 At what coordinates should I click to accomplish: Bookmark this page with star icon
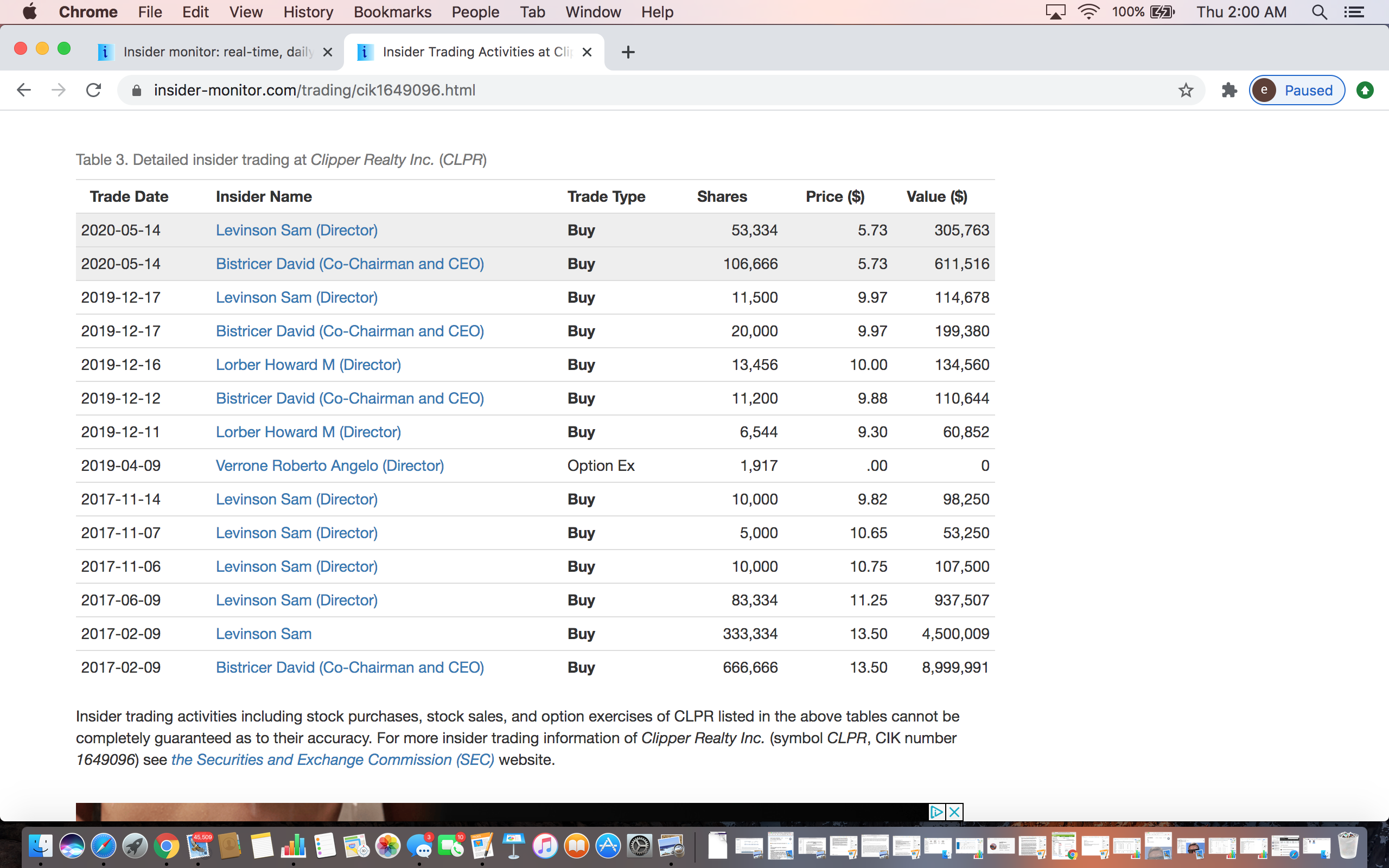click(1185, 90)
